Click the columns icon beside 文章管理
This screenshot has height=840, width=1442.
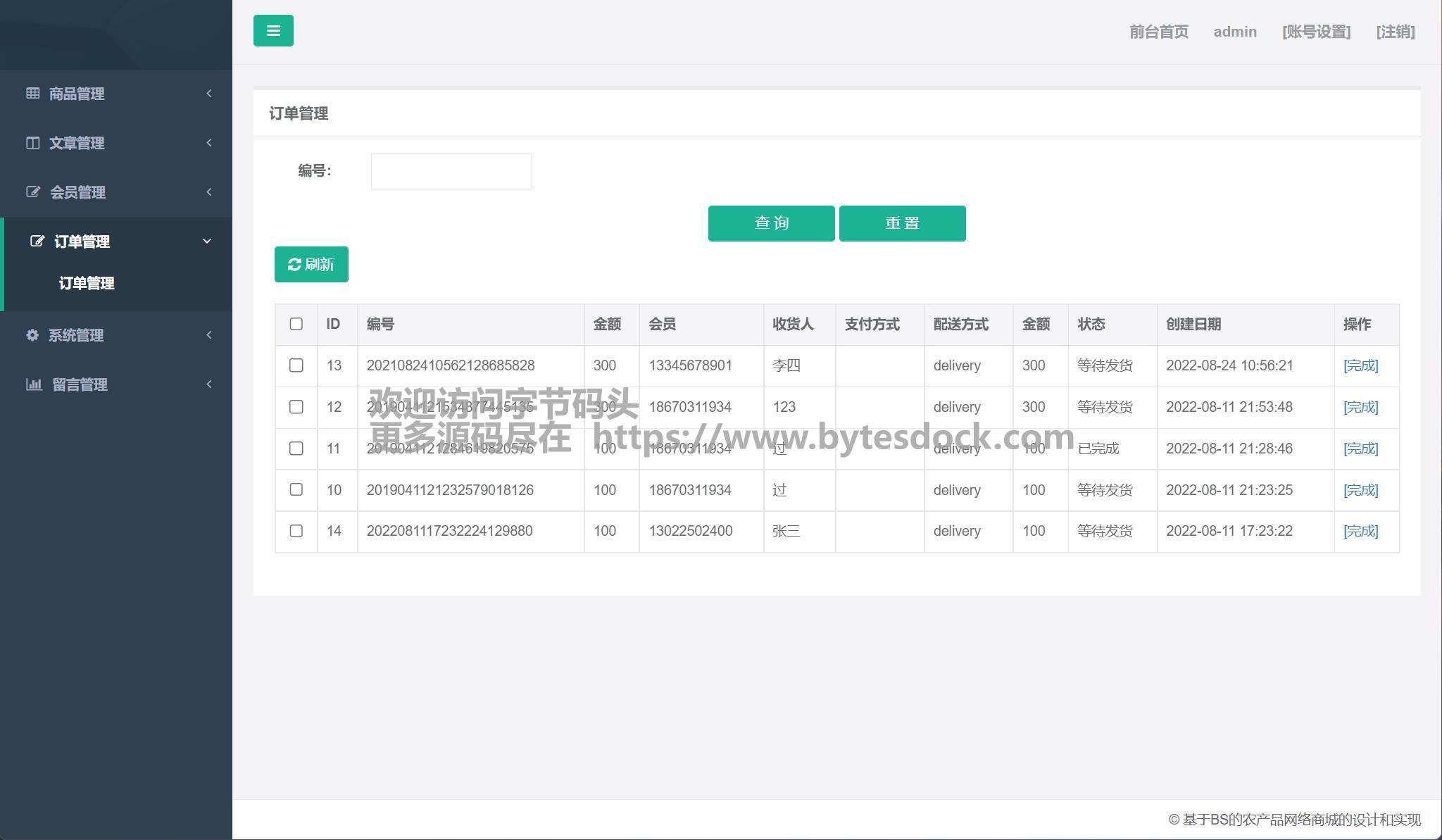[x=32, y=143]
